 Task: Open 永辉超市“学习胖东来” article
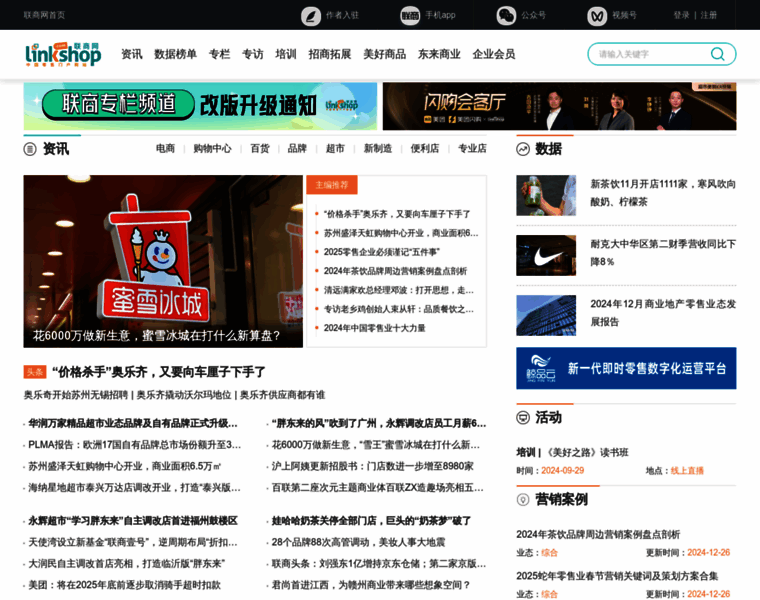point(133,521)
